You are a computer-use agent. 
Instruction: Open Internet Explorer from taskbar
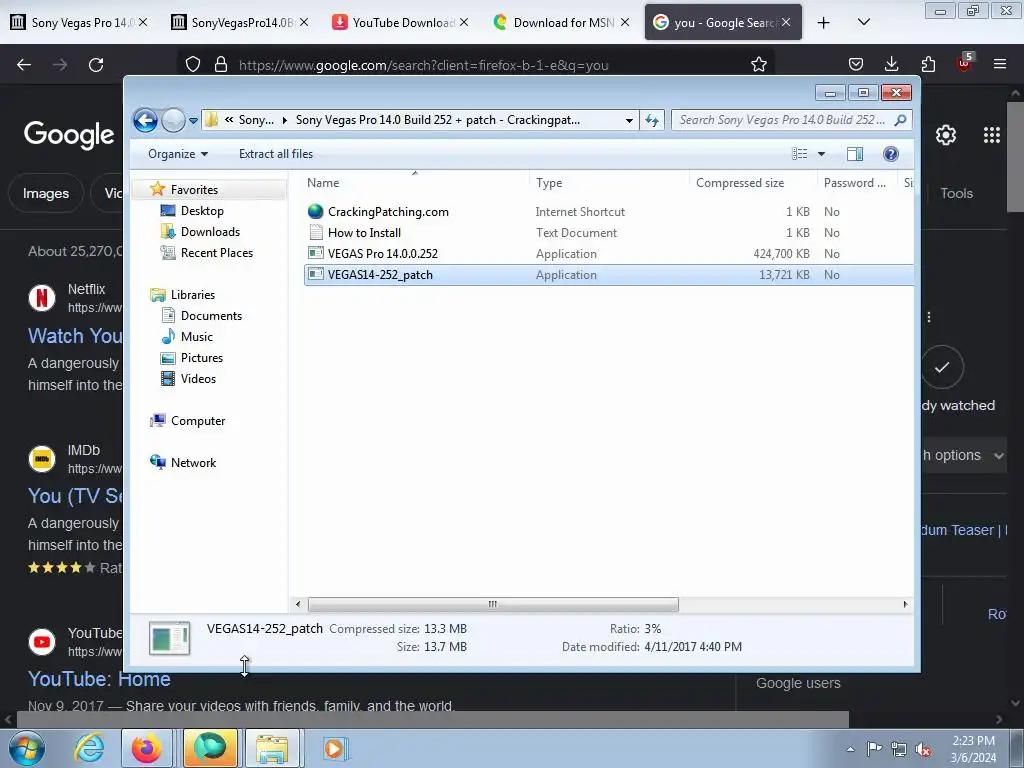click(x=89, y=748)
